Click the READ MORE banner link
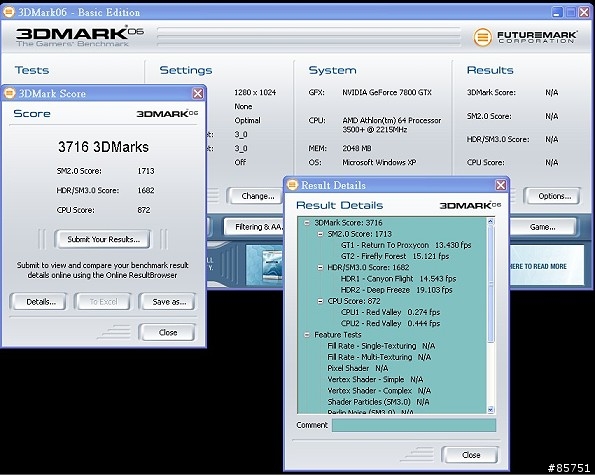 coord(538,266)
